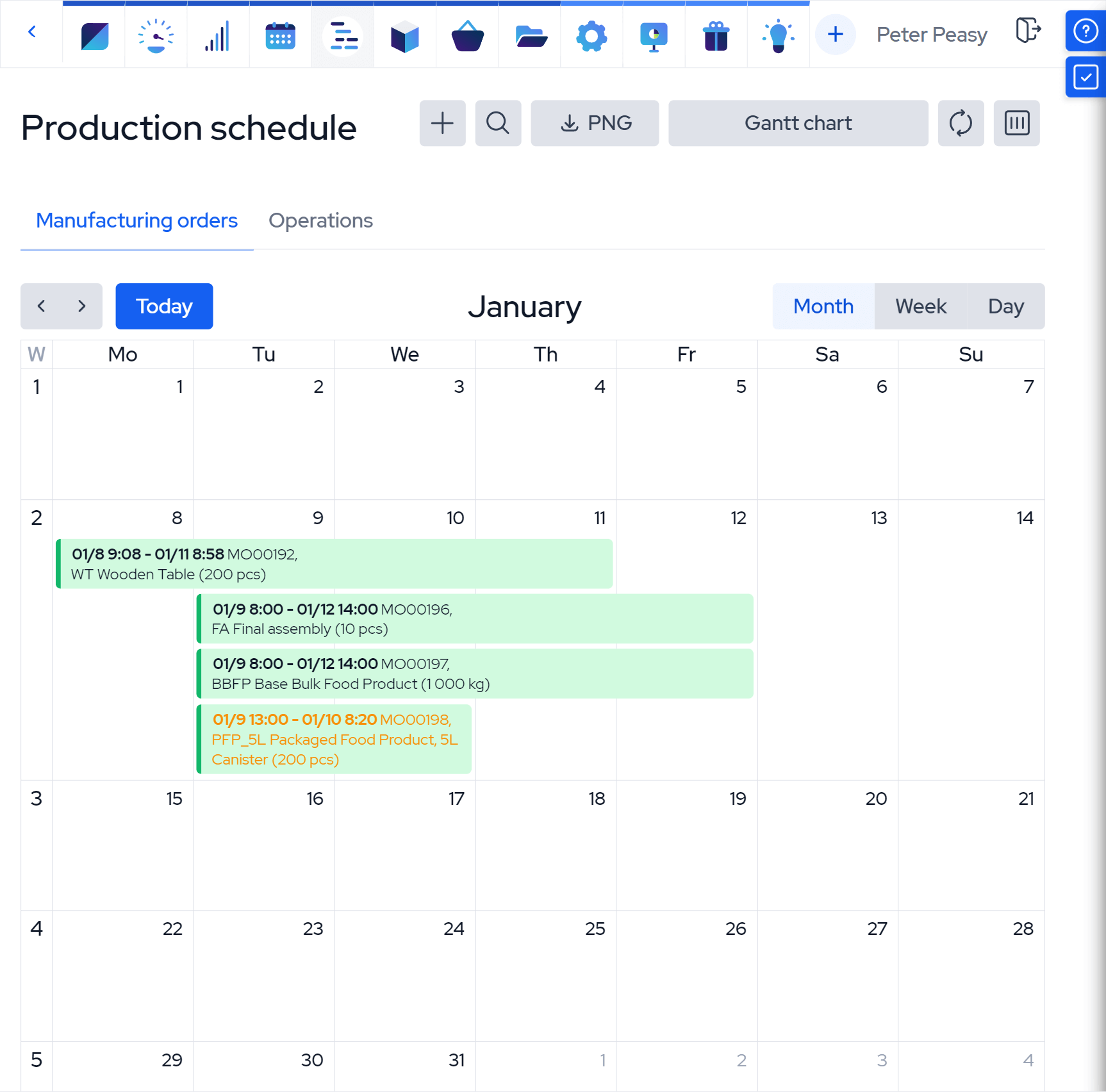Click the gift box icon
The width and height of the screenshot is (1106, 1092).
[716, 35]
